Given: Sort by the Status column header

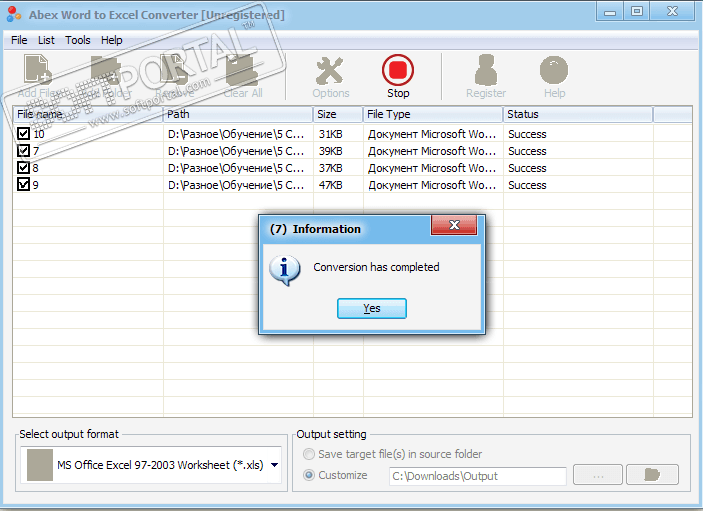Looking at the screenshot, I should click(578, 114).
